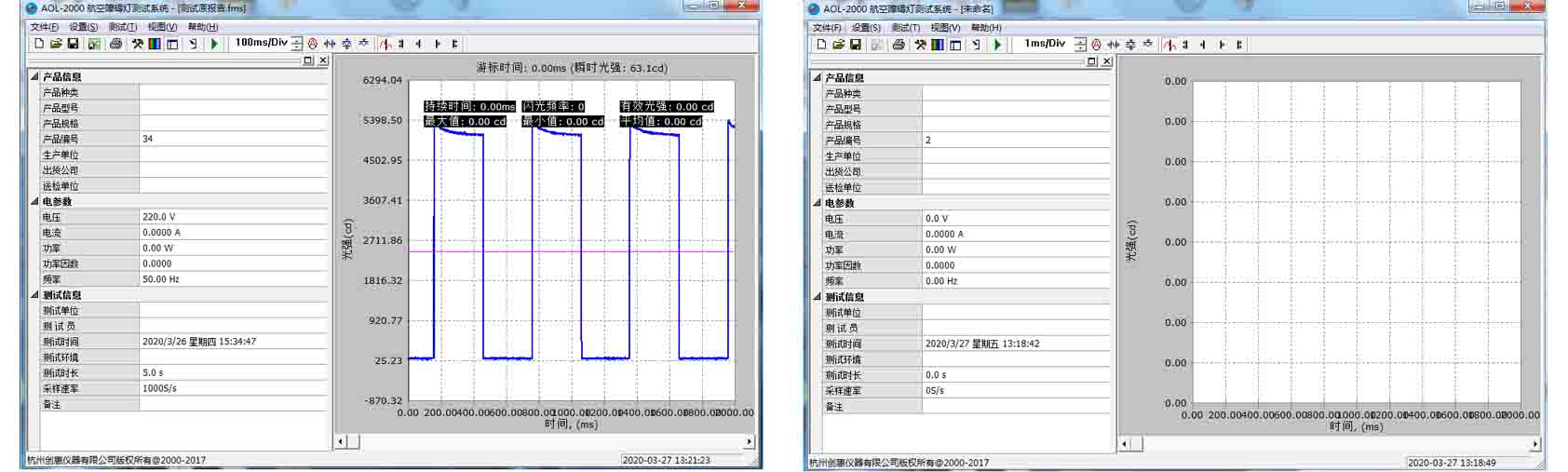Collapse the 产品信息 section in the 测试原报告.fms window

(x=34, y=77)
